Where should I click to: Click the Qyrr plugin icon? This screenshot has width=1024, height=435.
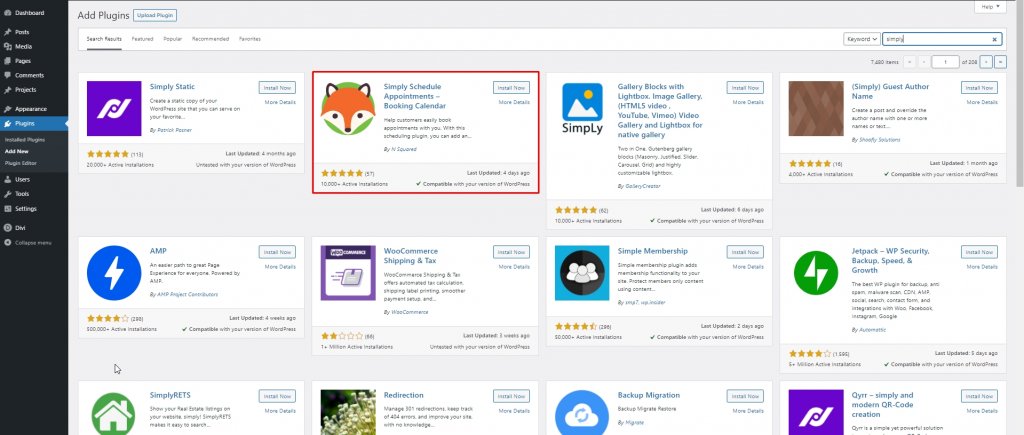816,412
